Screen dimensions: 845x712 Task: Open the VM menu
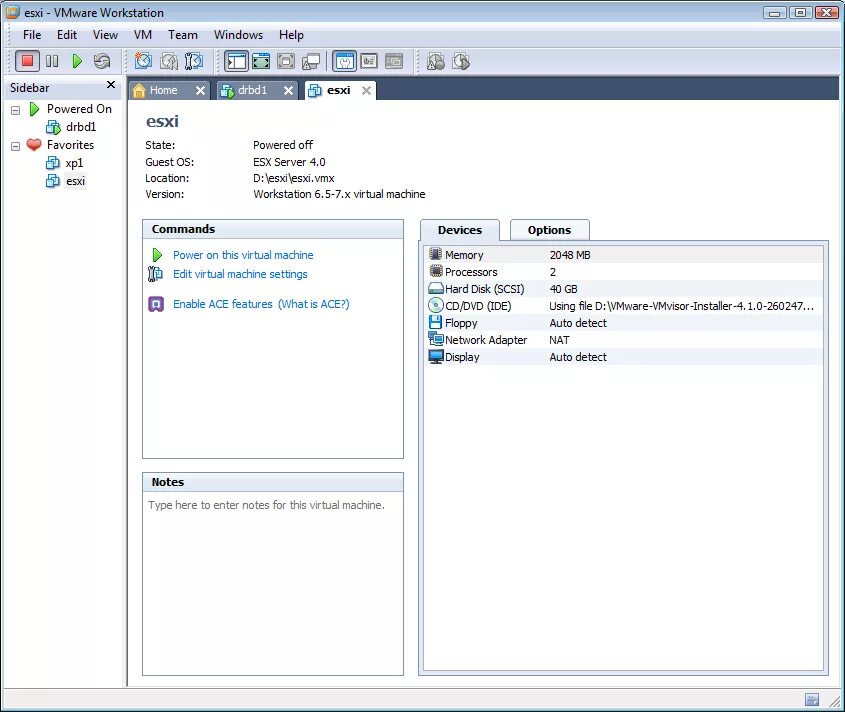coord(143,35)
